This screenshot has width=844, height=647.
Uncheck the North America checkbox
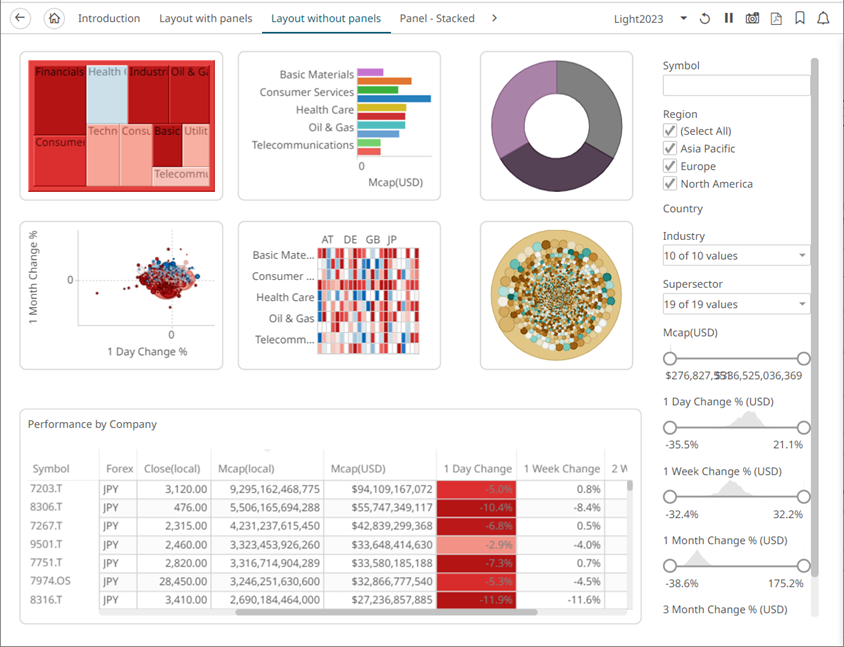pyautogui.click(x=670, y=184)
